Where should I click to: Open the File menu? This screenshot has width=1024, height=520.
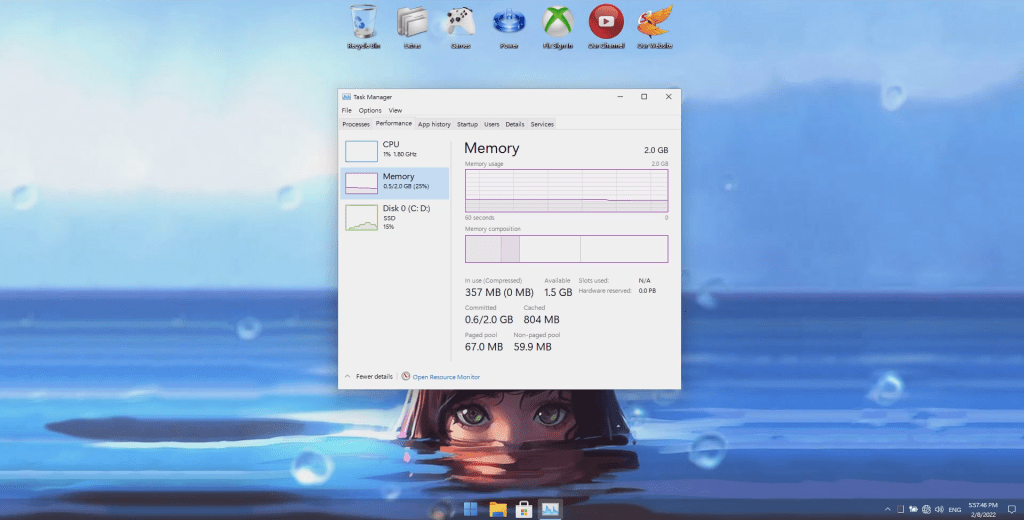(x=346, y=110)
